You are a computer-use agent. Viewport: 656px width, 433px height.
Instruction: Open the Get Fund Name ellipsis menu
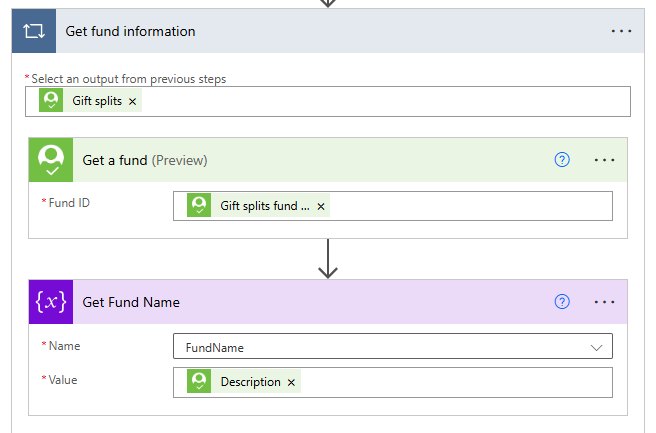603,302
